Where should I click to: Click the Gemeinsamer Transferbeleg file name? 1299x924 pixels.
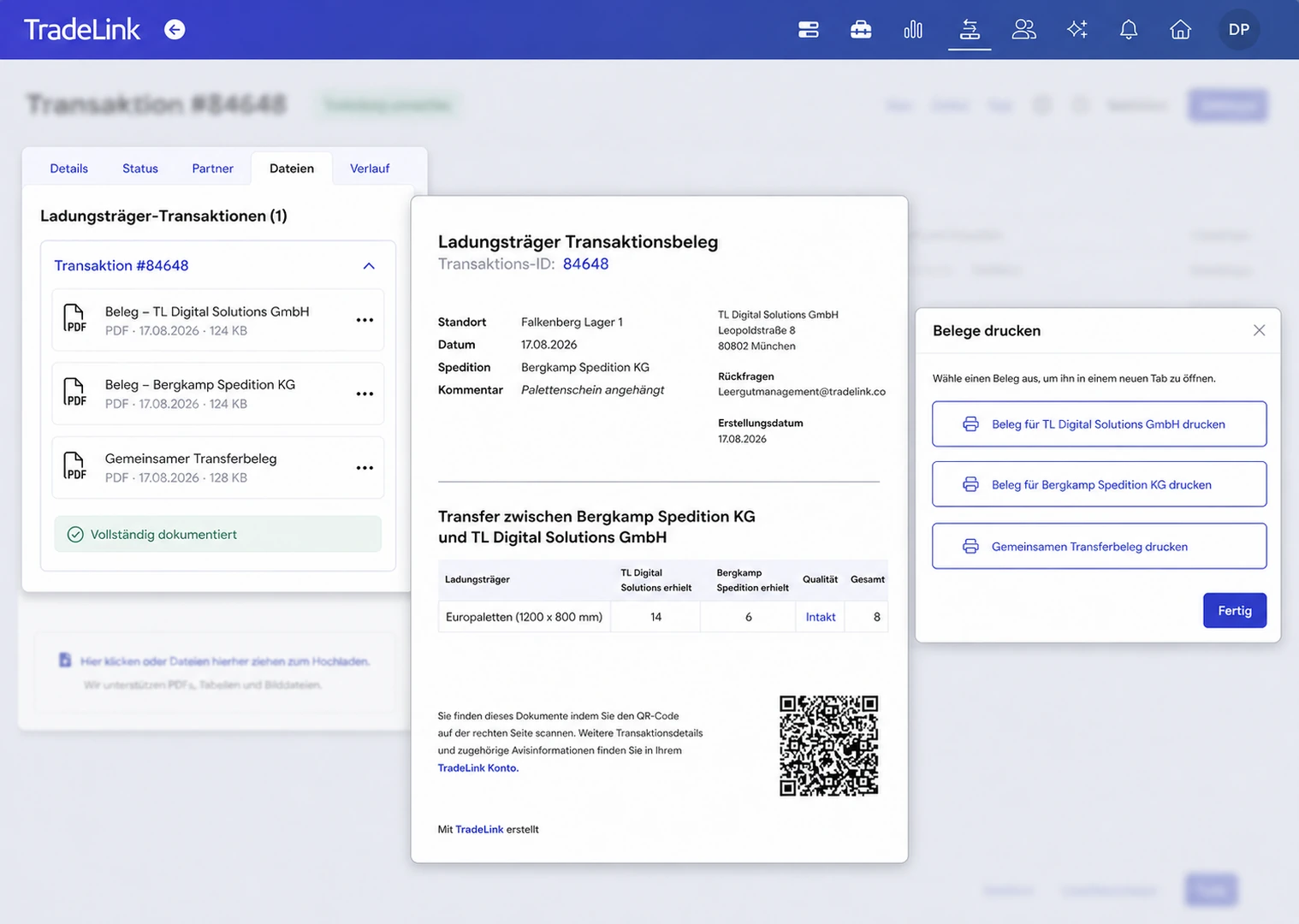(x=191, y=459)
